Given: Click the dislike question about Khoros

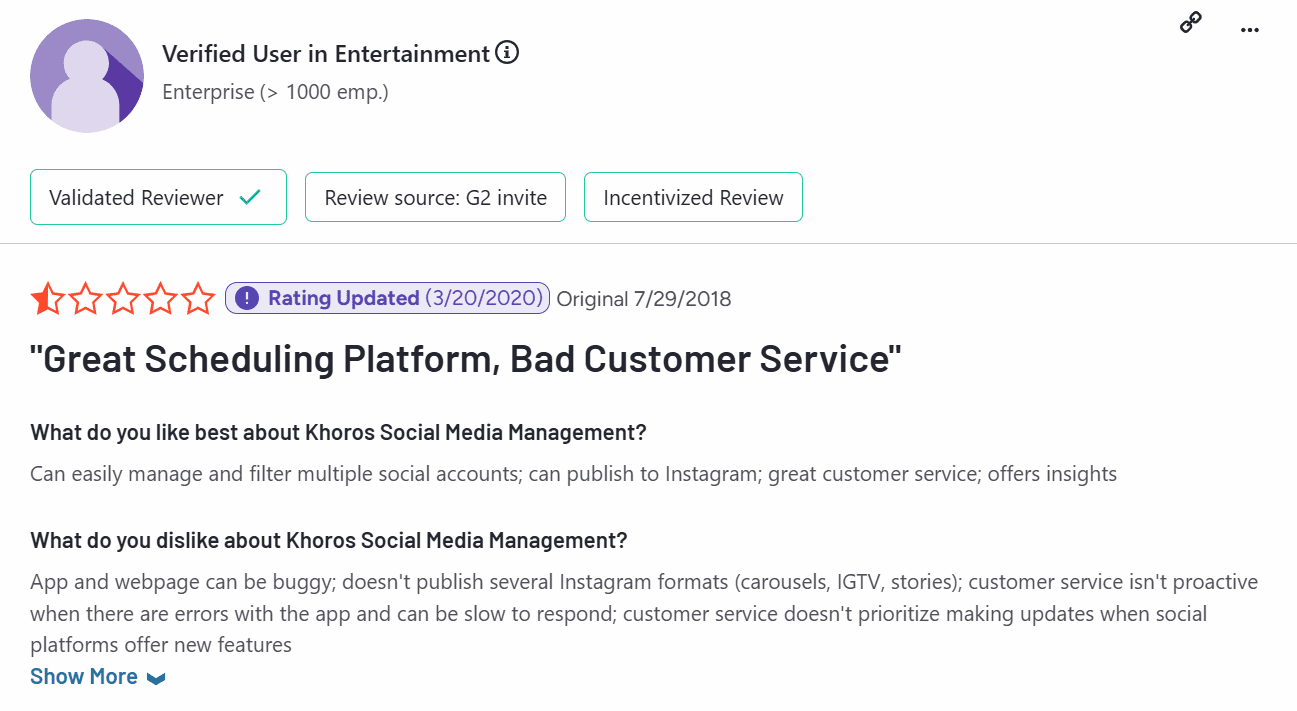Looking at the screenshot, I should point(327,540).
